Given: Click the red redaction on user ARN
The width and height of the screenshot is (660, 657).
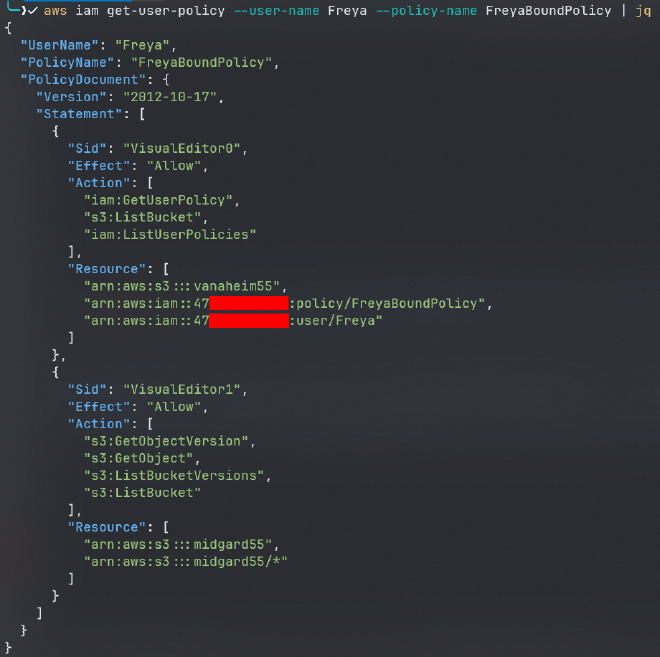Looking at the screenshot, I should coord(249,320).
